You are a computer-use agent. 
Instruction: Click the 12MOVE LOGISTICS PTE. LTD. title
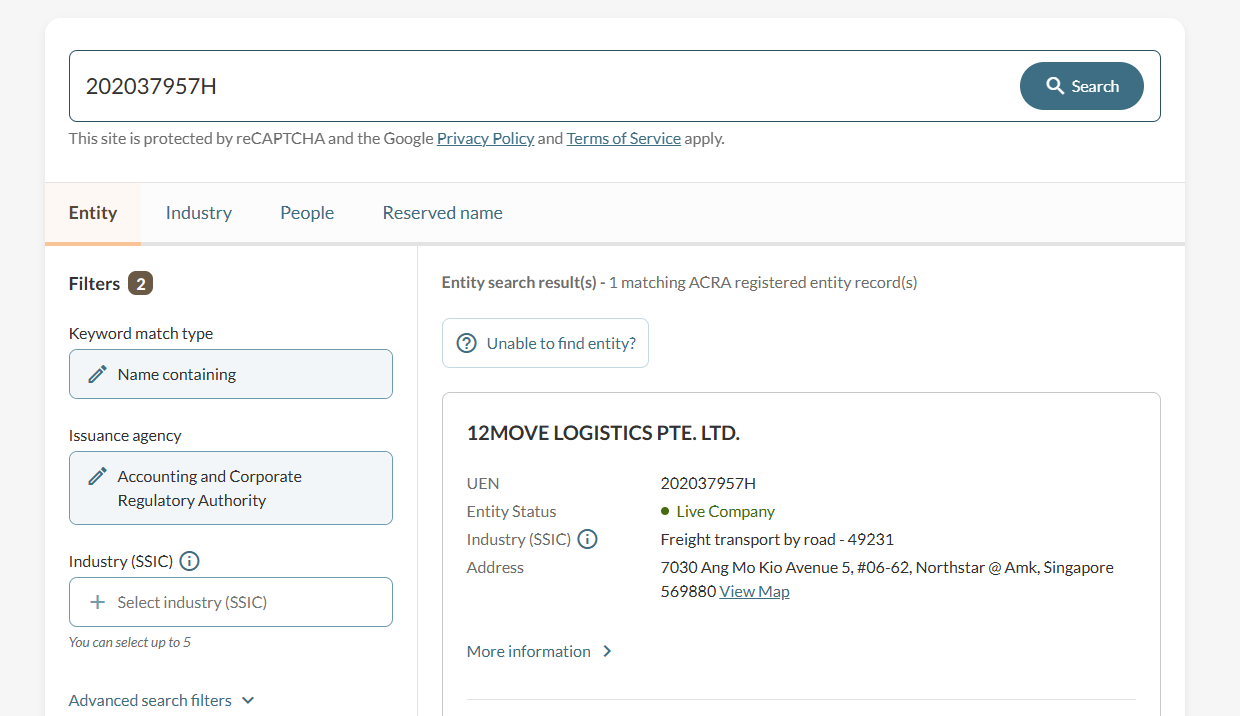[603, 433]
